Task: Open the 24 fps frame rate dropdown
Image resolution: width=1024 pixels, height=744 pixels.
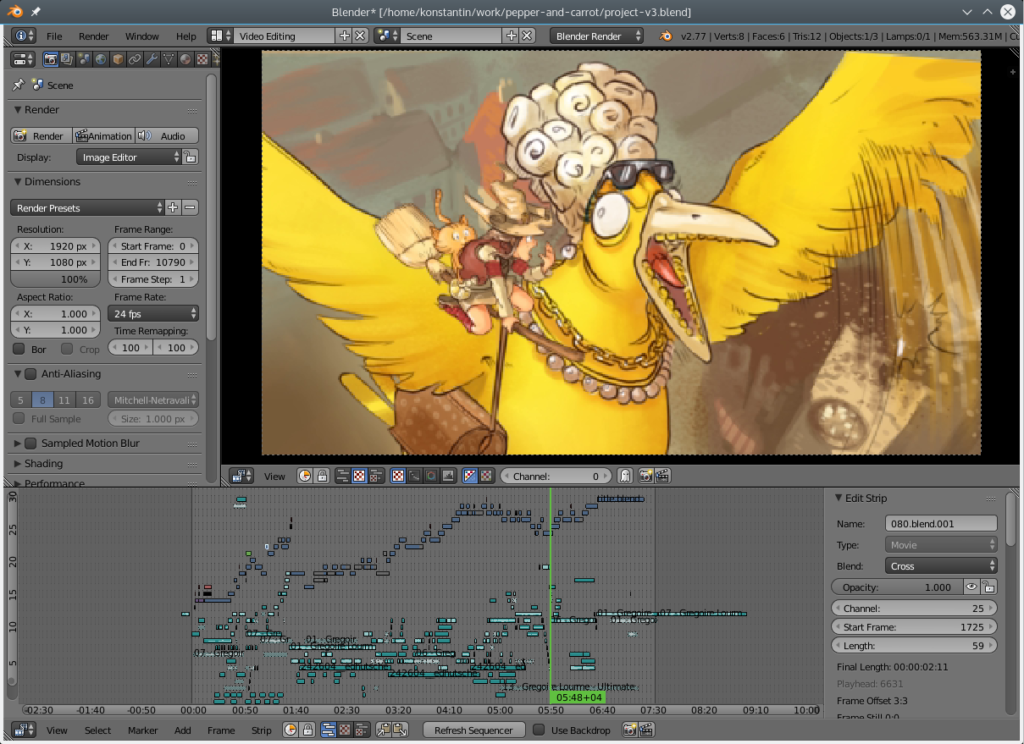Action: [x=153, y=314]
